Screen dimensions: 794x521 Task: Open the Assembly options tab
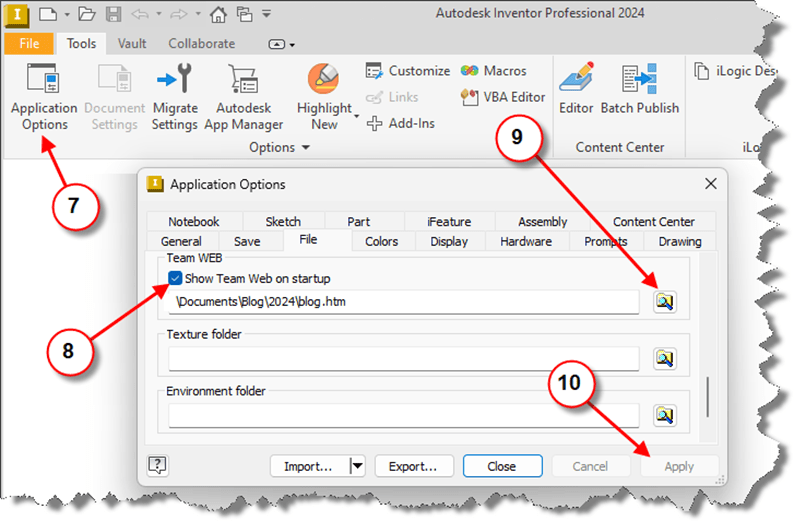coord(542,222)
